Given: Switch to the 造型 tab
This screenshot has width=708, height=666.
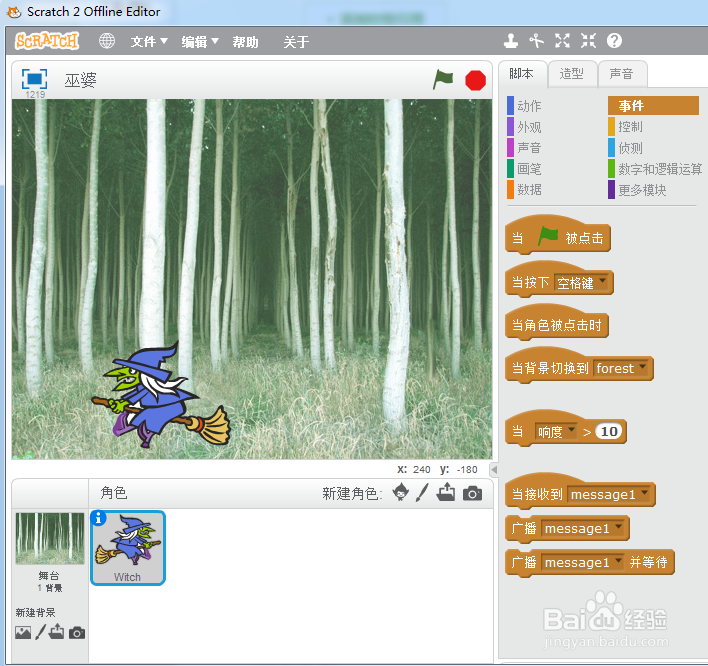Looking at the screenshot, I should coord(572,74).
